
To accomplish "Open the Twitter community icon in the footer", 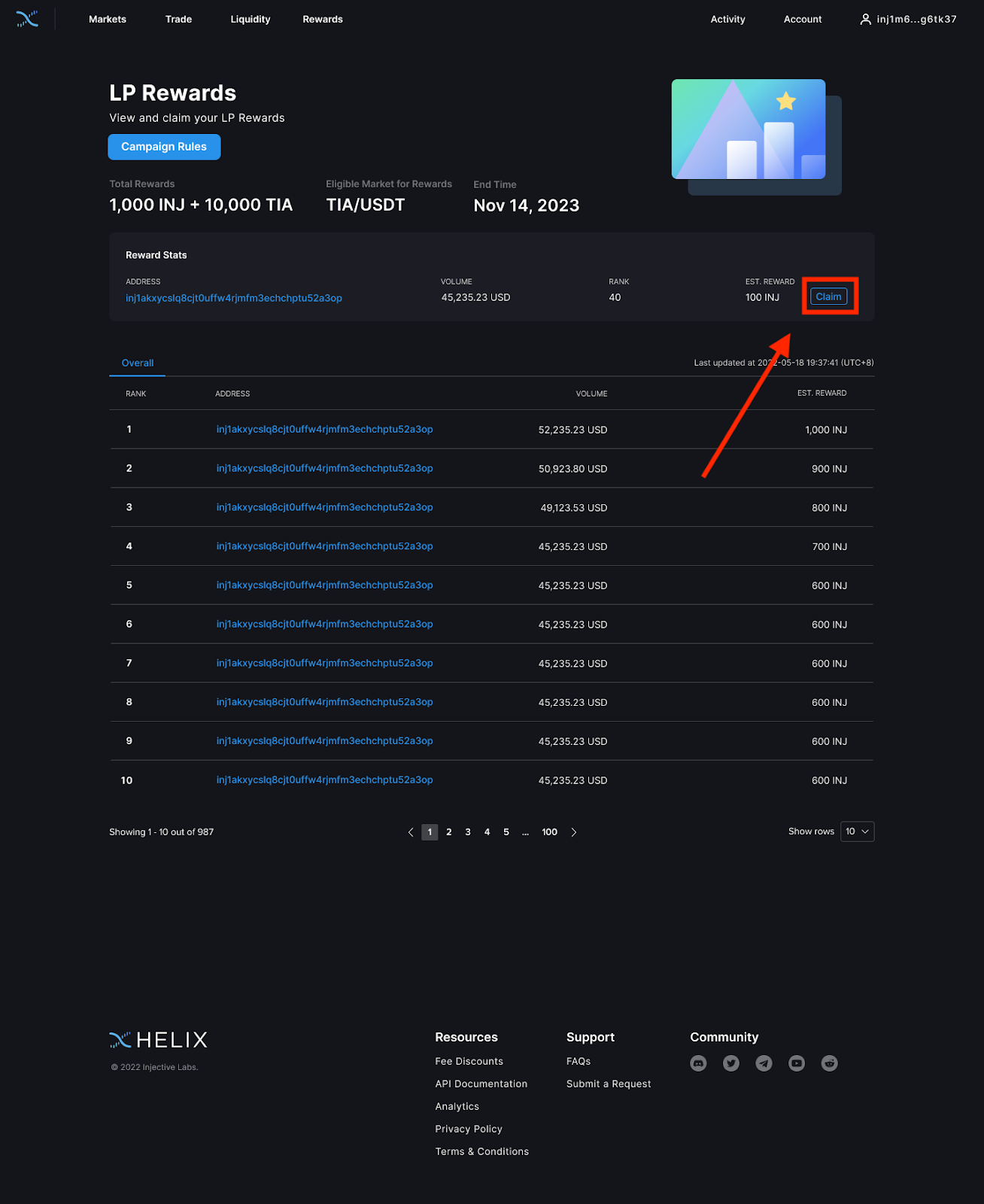I will point(731,1063).
